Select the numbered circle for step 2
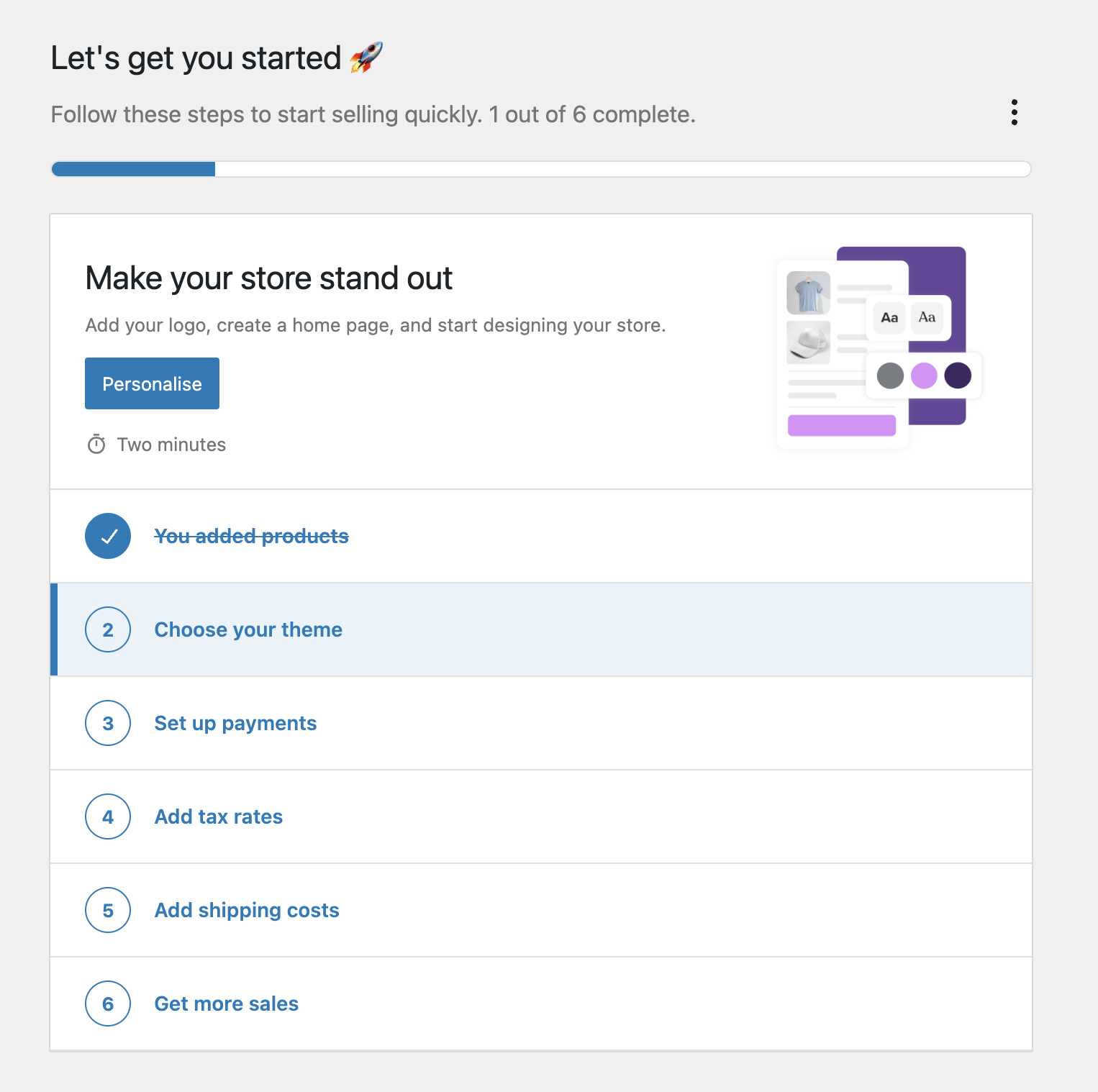The height and width of the screenshot is (1092, 1098). click(x=108, y=629)
